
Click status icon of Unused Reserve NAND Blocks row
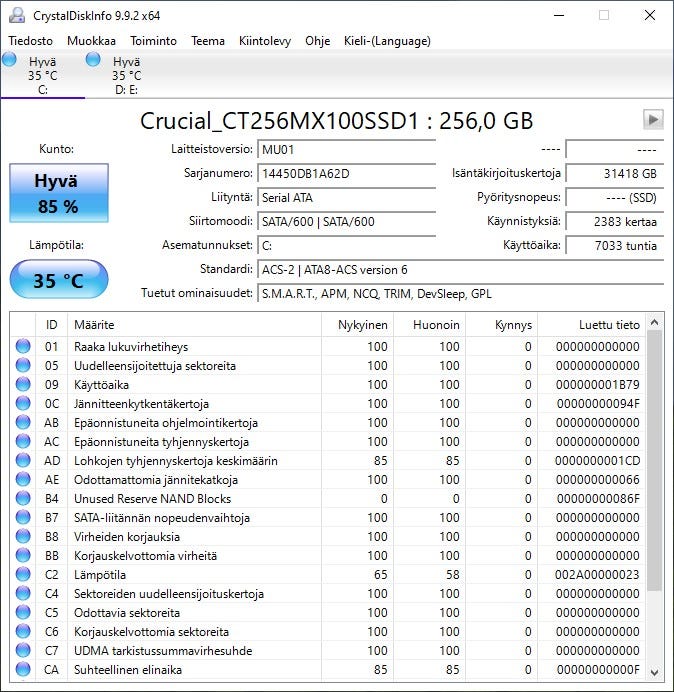click(x=23, y=498)
